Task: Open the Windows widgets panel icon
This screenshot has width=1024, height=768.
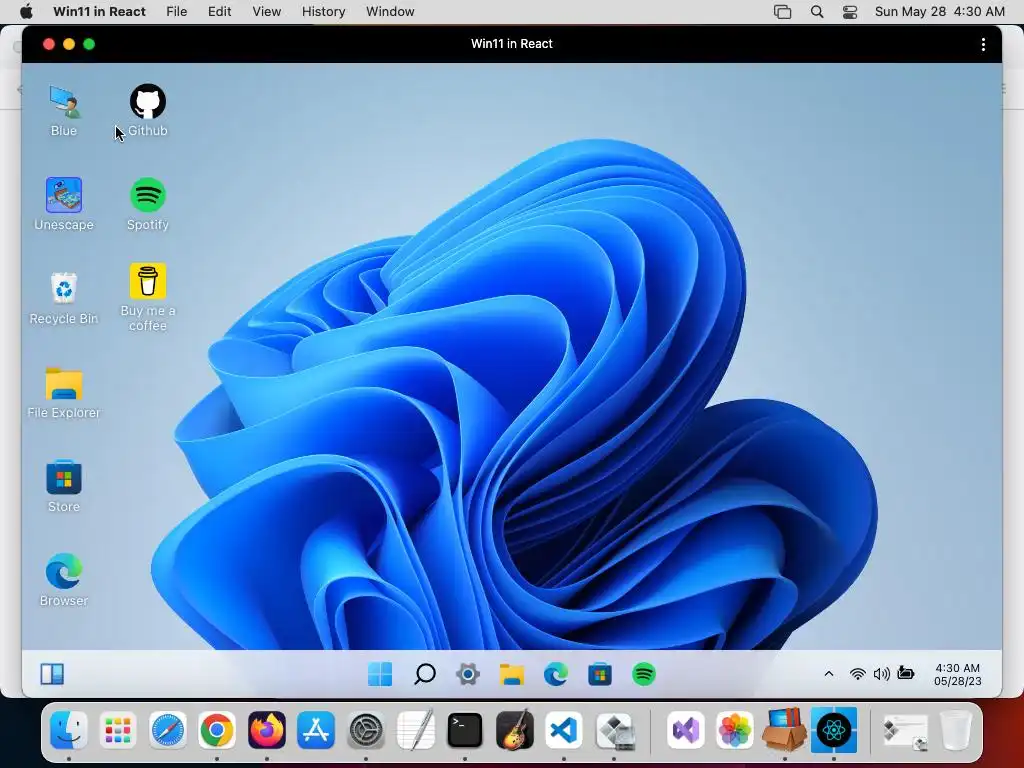Action: (x=52, y=674)
